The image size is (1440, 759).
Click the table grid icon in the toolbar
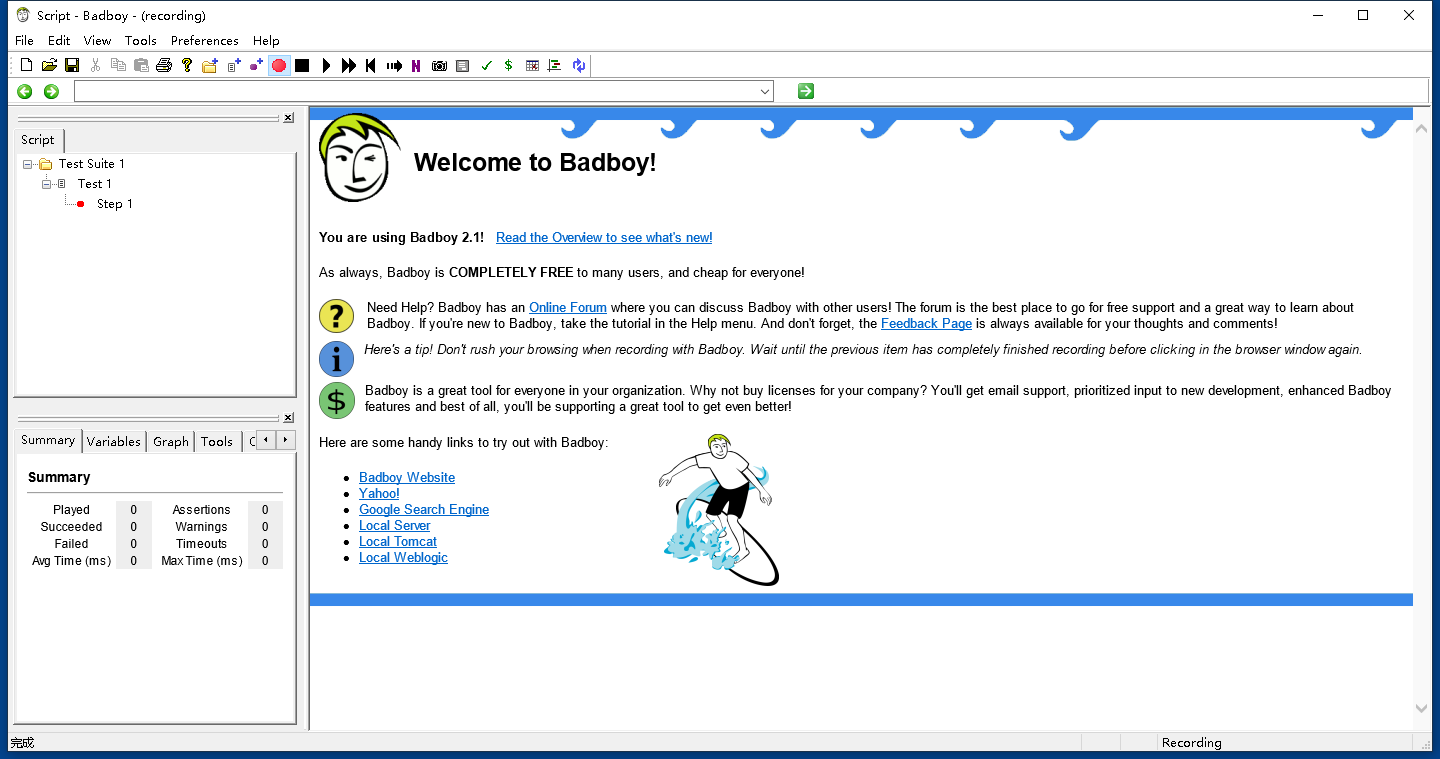[532, 66]
